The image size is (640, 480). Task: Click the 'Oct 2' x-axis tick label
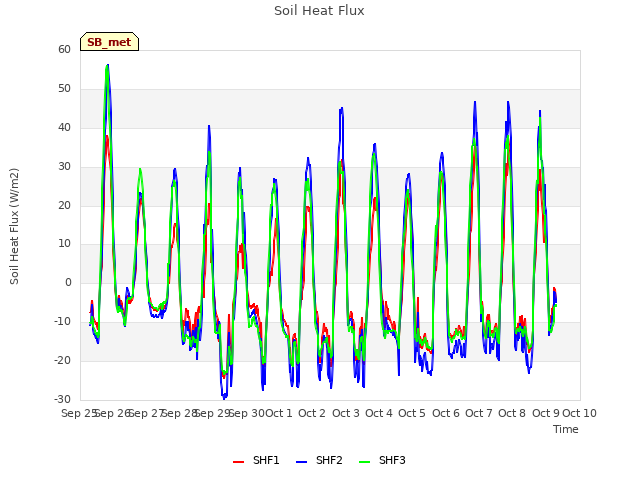tap(312, 413)
